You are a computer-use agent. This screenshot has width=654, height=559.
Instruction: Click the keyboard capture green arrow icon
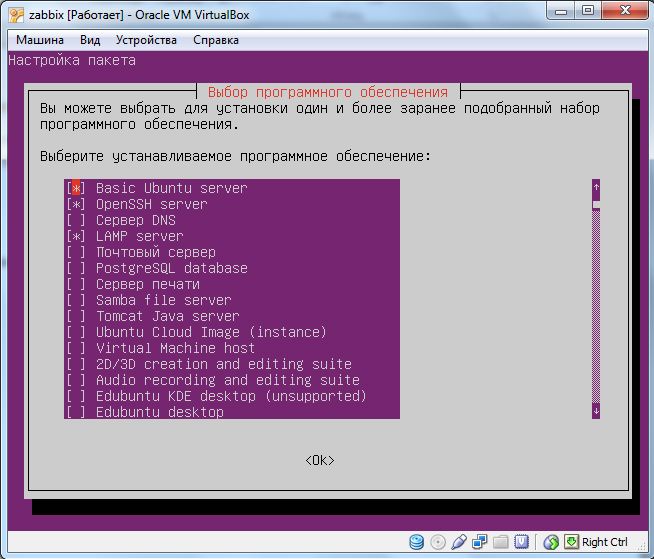point(572,542)
